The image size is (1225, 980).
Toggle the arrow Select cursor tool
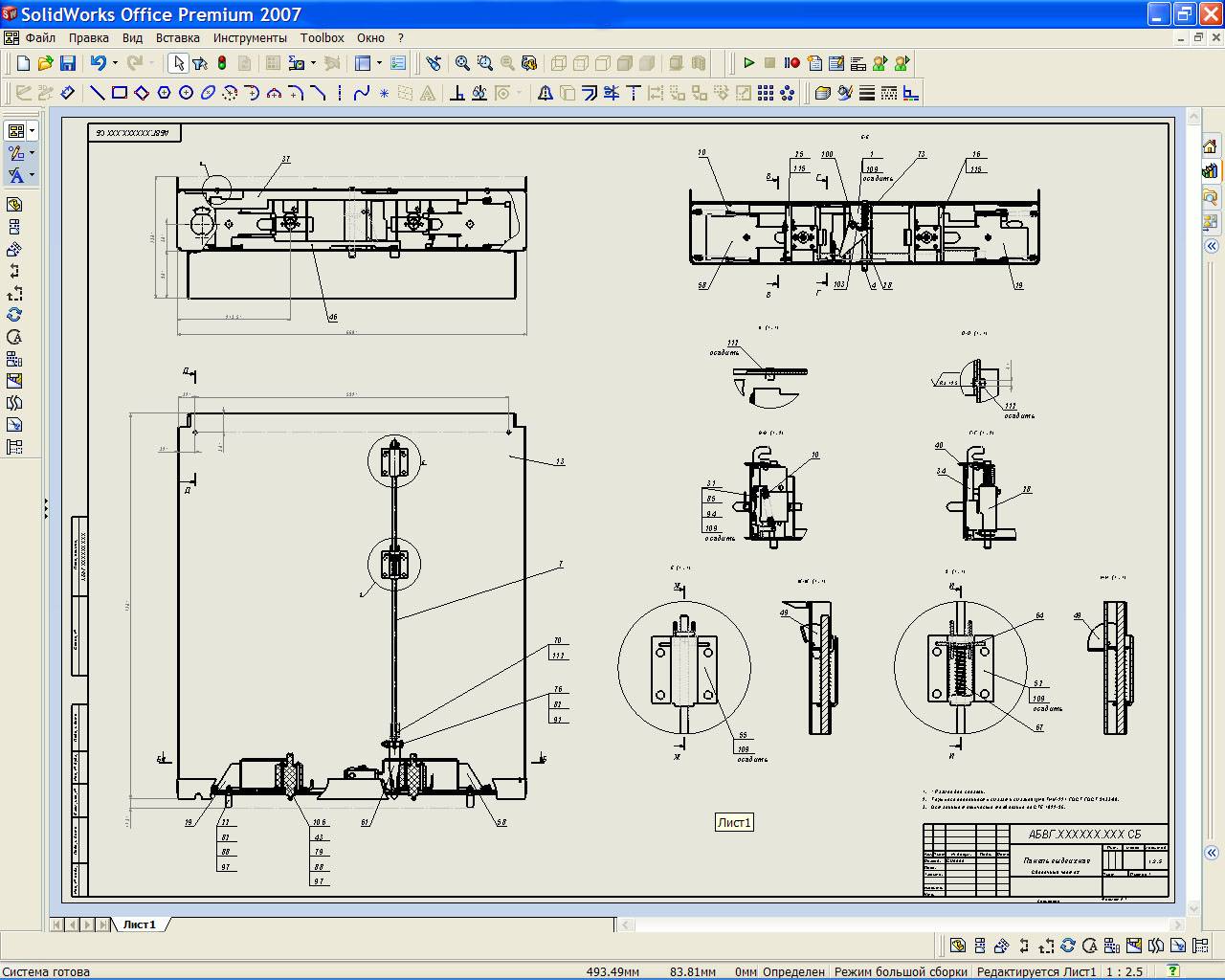(177, 63)
